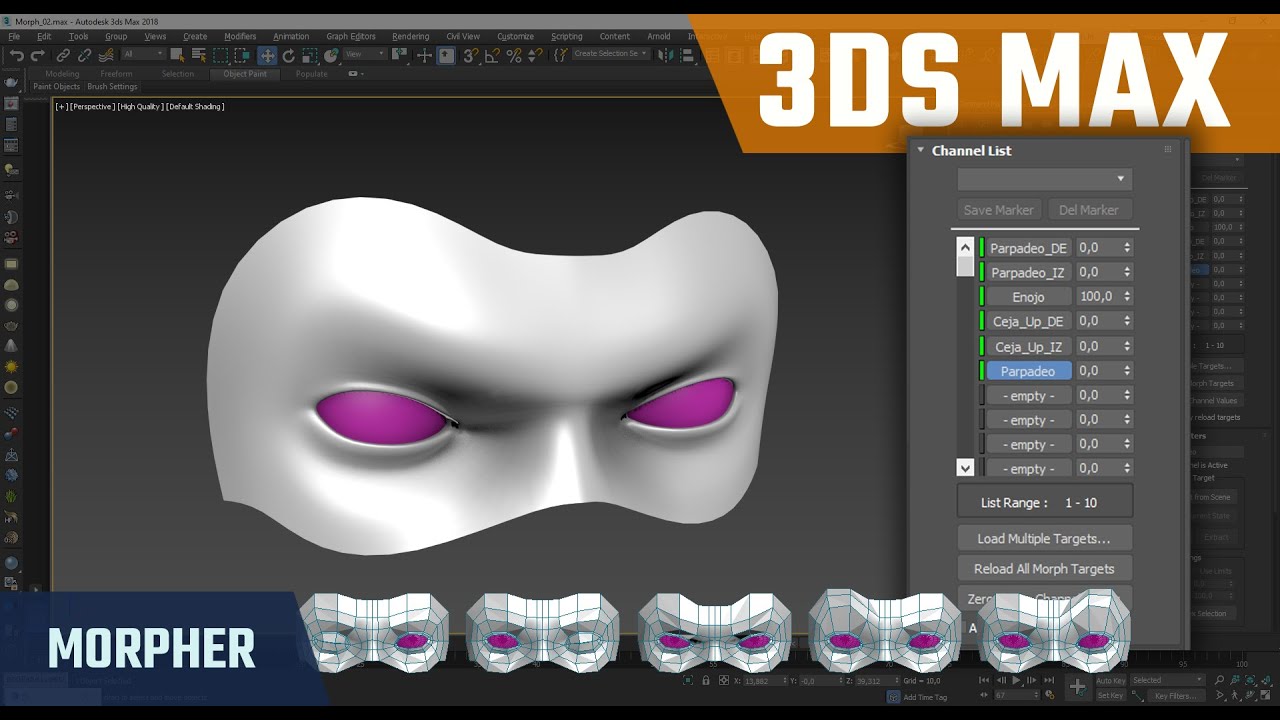Screen dimensions: 1280x720
Task: Click the Go to End playback button
Action: 1049,680
